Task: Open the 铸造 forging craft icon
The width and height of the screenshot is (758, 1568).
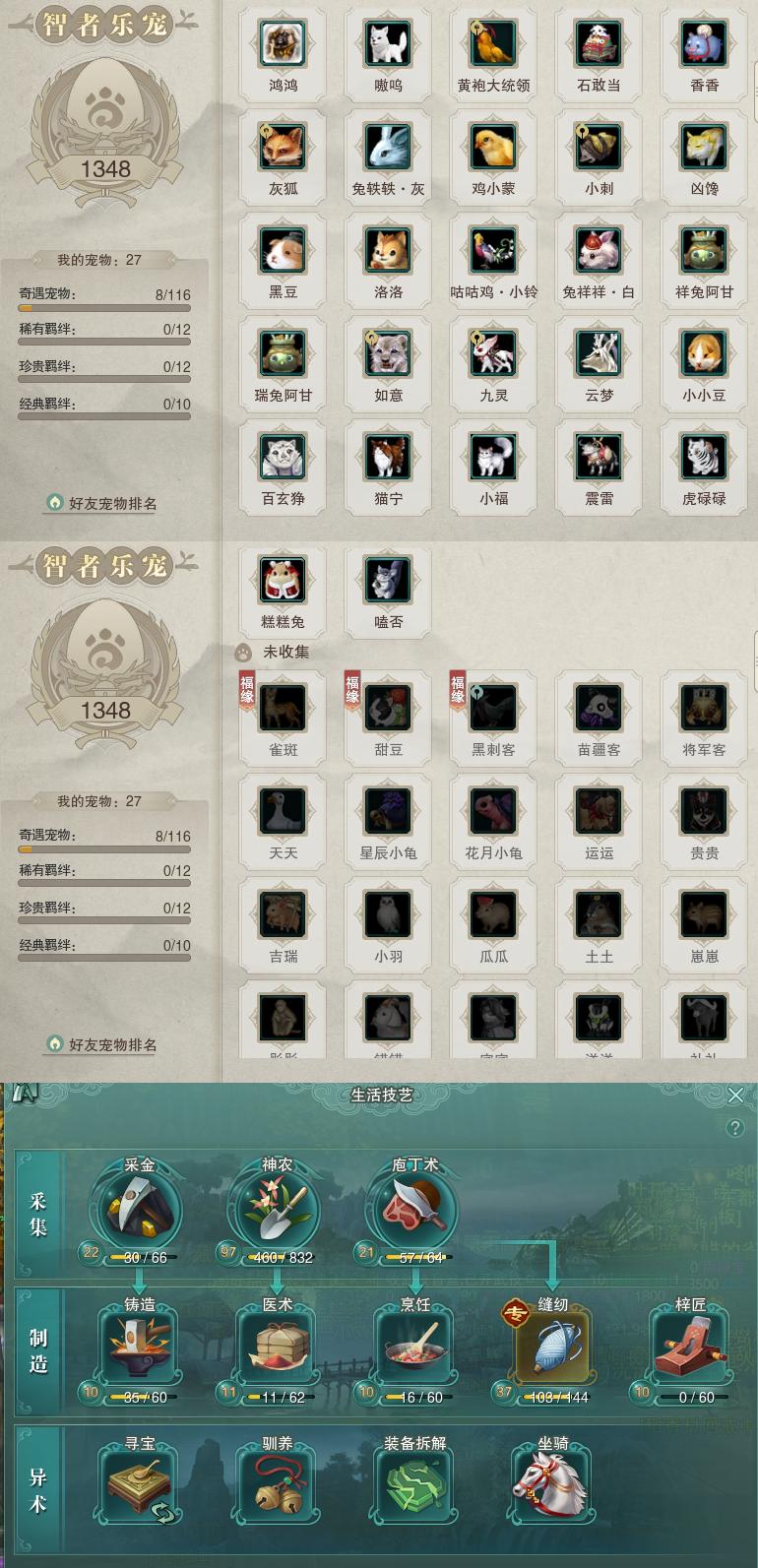Action: 139,1348
